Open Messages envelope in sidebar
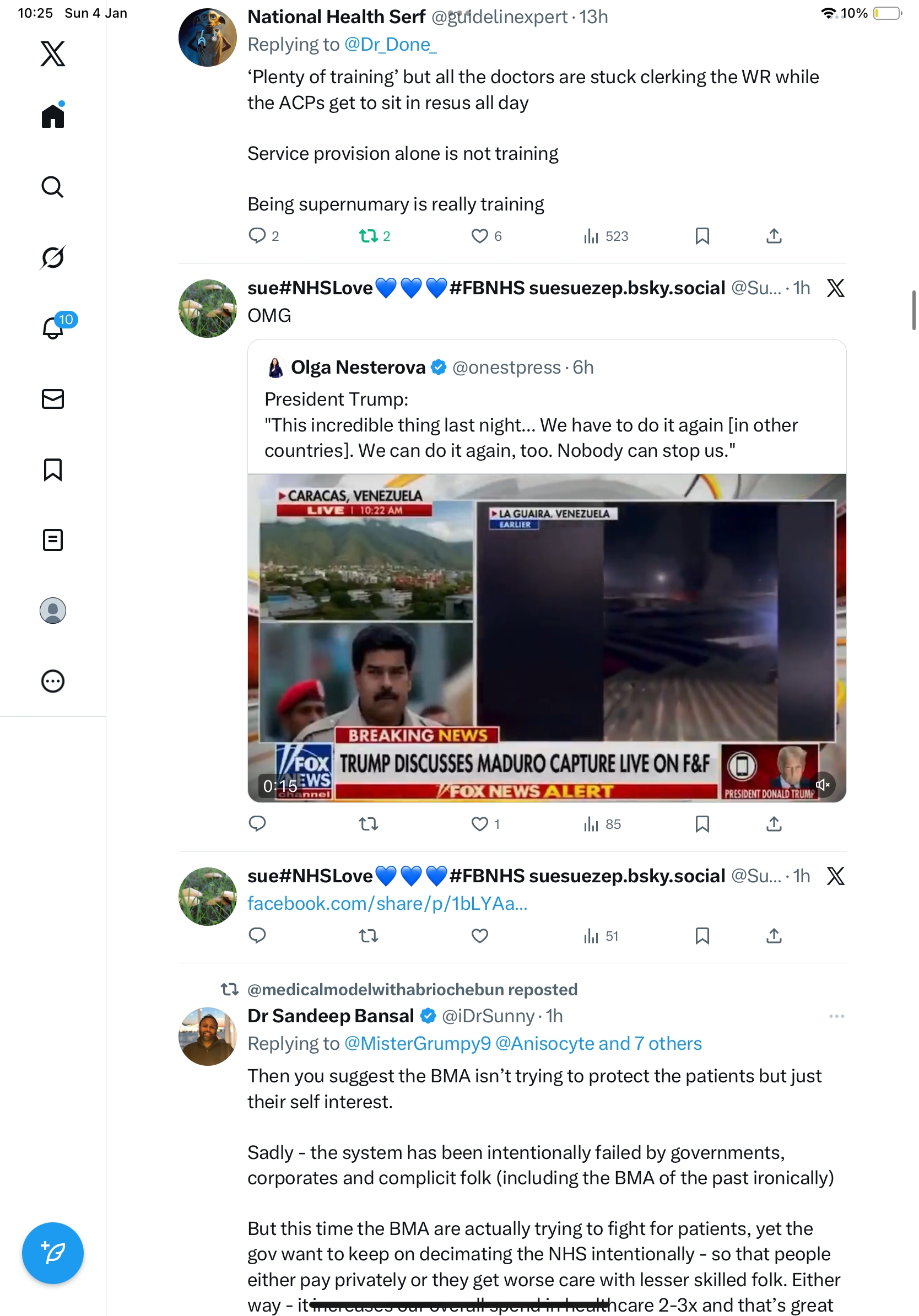Image resolution: width=919 pixels, height=1316 pixels. [53, 399]
